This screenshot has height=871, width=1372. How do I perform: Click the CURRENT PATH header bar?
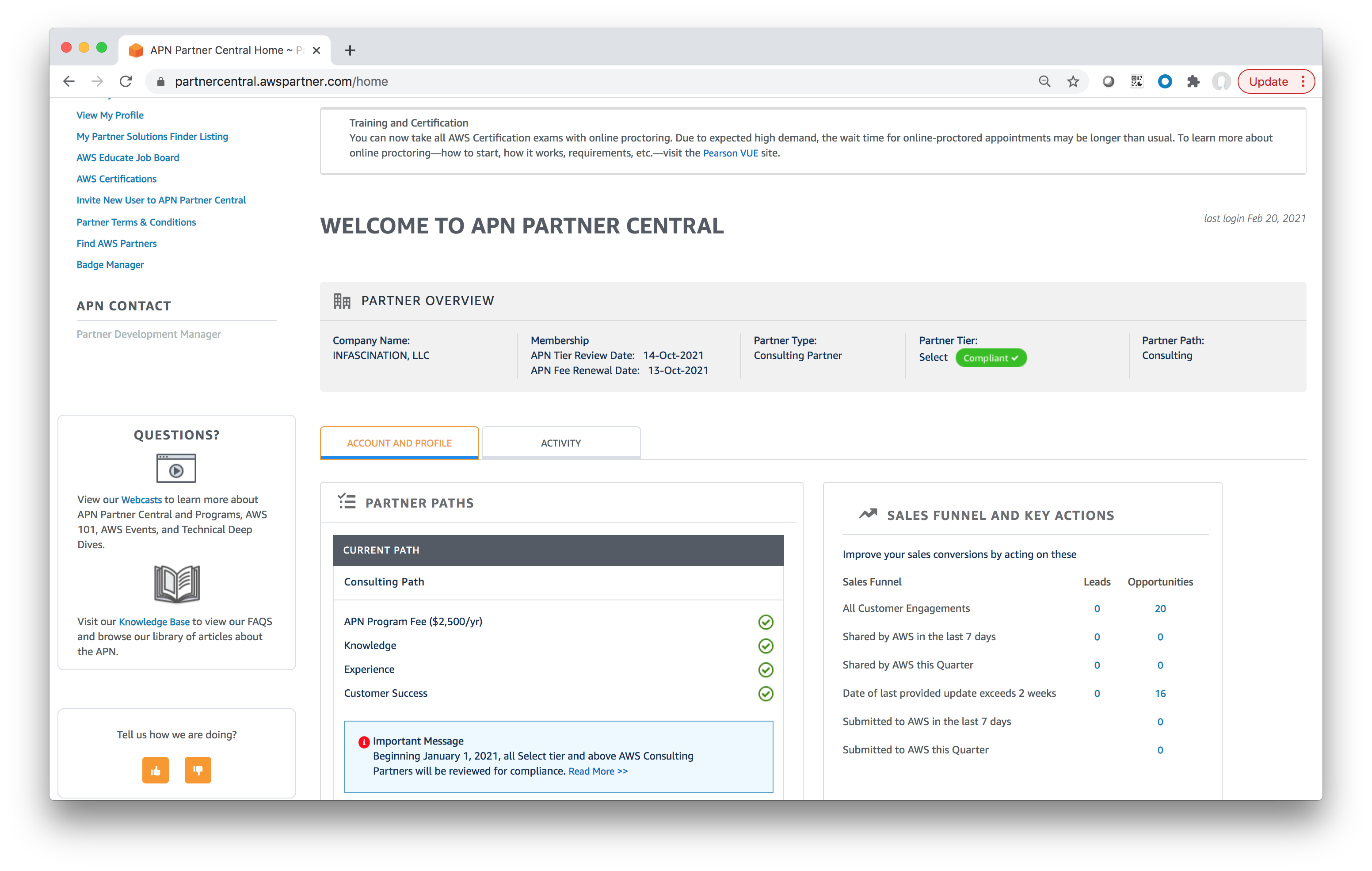pos(558,550)
